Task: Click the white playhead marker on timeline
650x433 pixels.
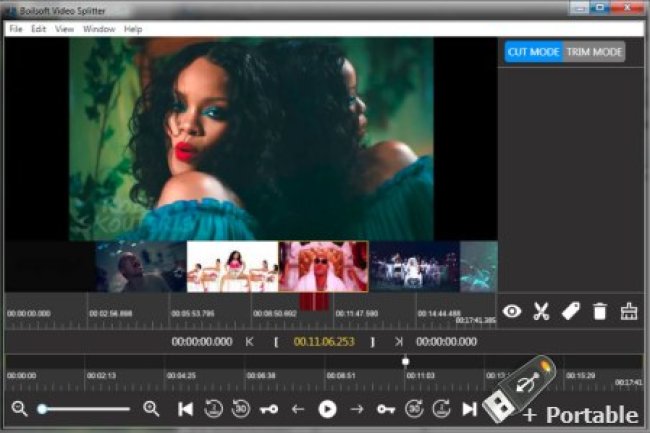Action: 405,360
